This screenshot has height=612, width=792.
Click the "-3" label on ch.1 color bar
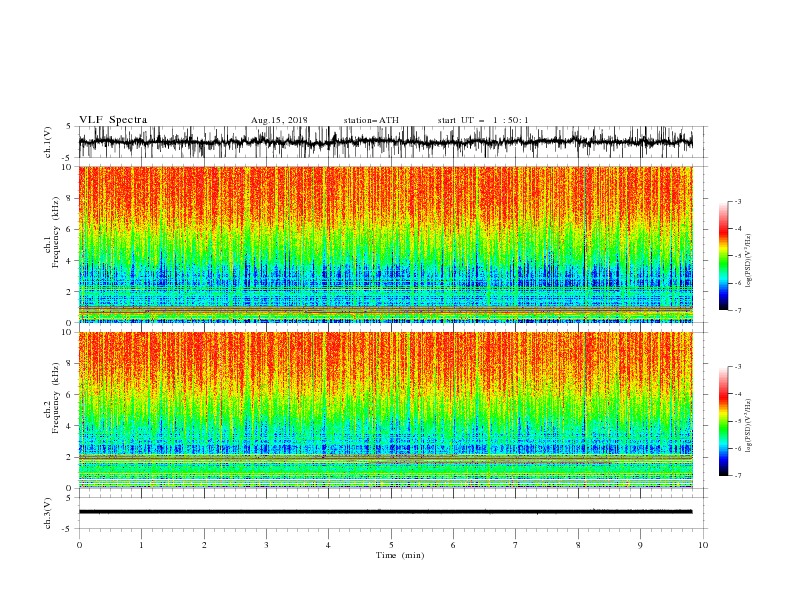(738, 201)
